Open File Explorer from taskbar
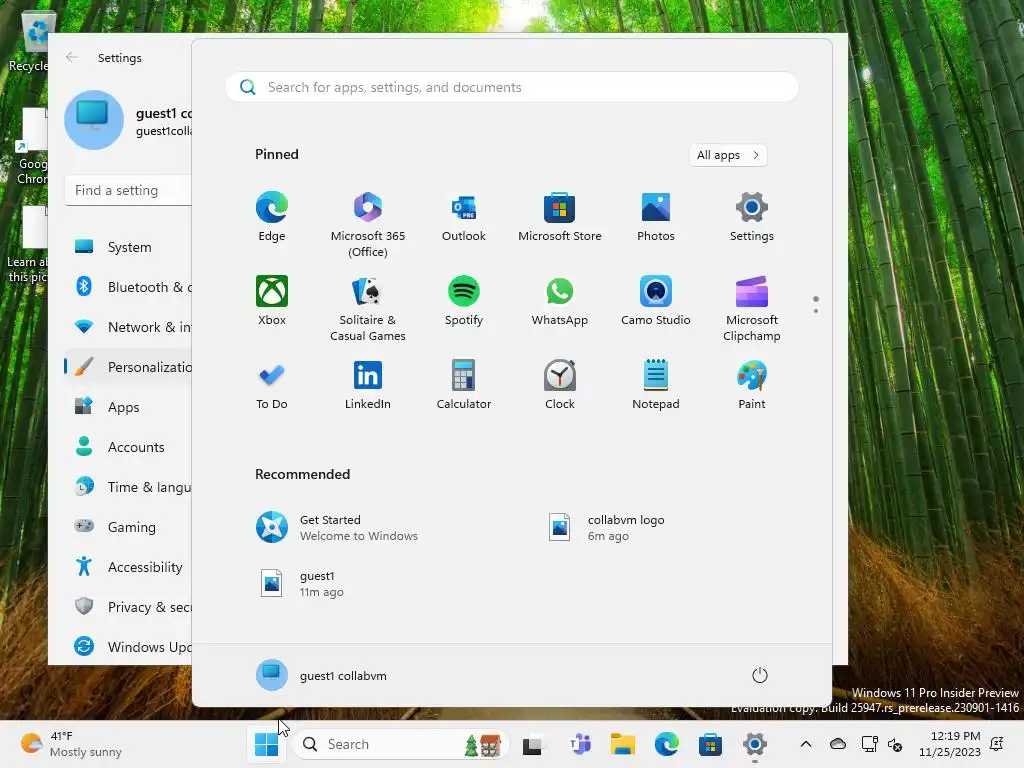Image resolution: width=1024 pixels, height=768 pixels. [623, 744]
